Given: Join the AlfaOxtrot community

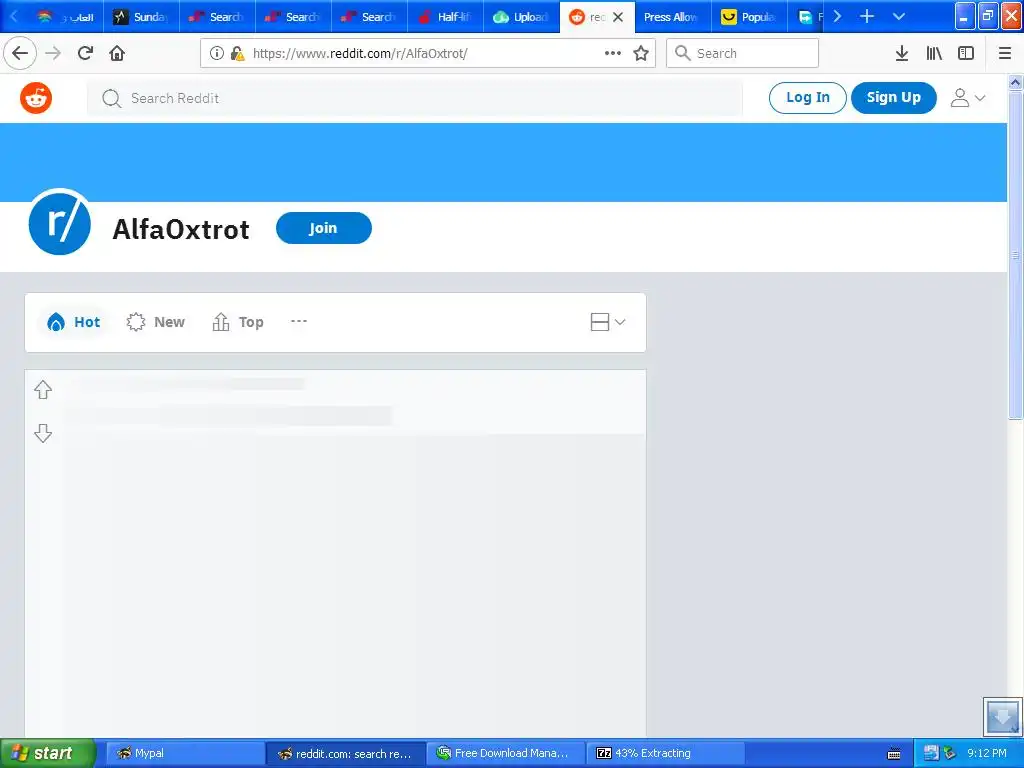Looking at the screenshot, I should (324, 228).
